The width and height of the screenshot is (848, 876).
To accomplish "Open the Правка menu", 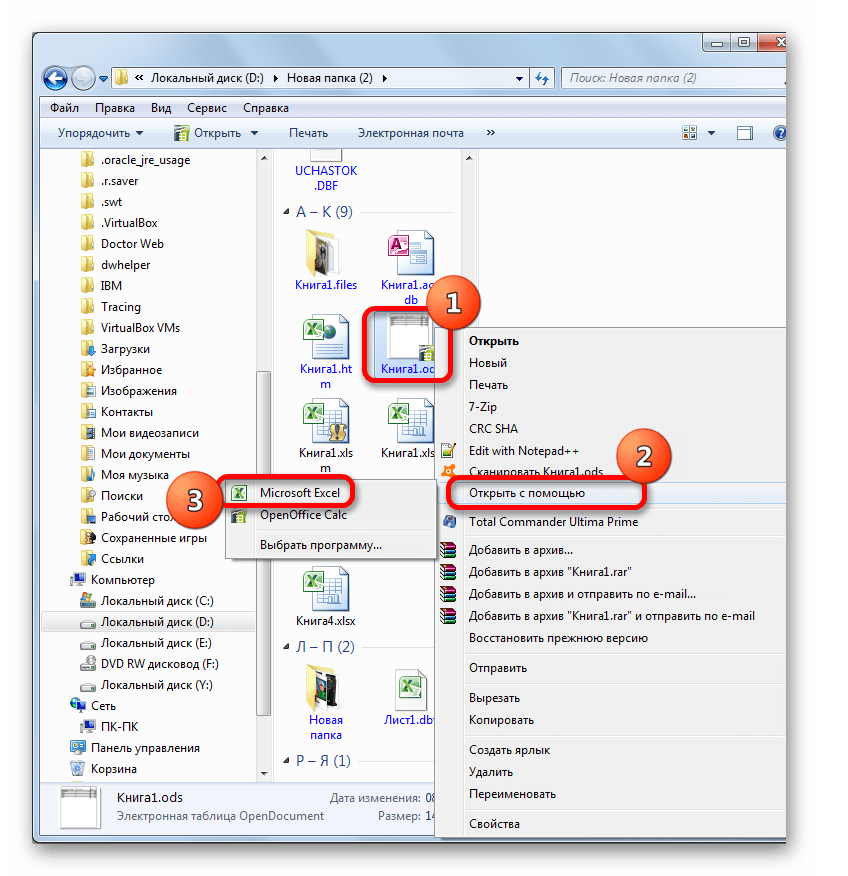I will click(115, 108).
